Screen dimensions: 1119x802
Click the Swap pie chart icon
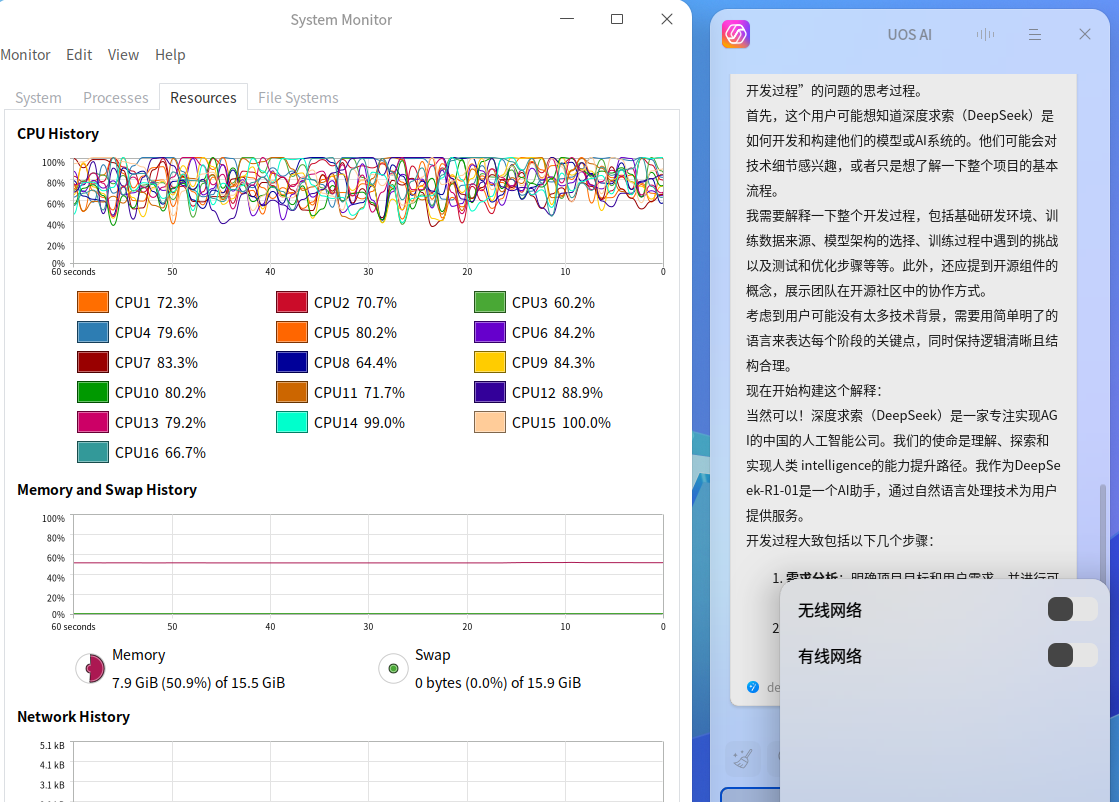pyautogui.click(x=393, y=669)
